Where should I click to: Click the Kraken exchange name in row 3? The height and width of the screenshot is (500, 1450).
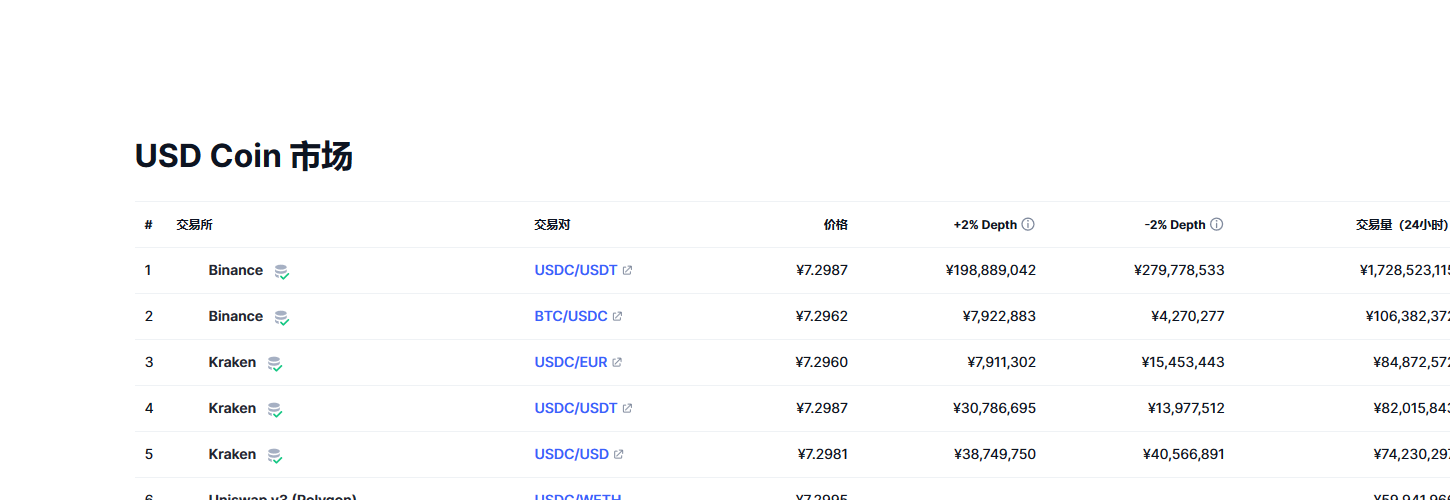[232, 363]
